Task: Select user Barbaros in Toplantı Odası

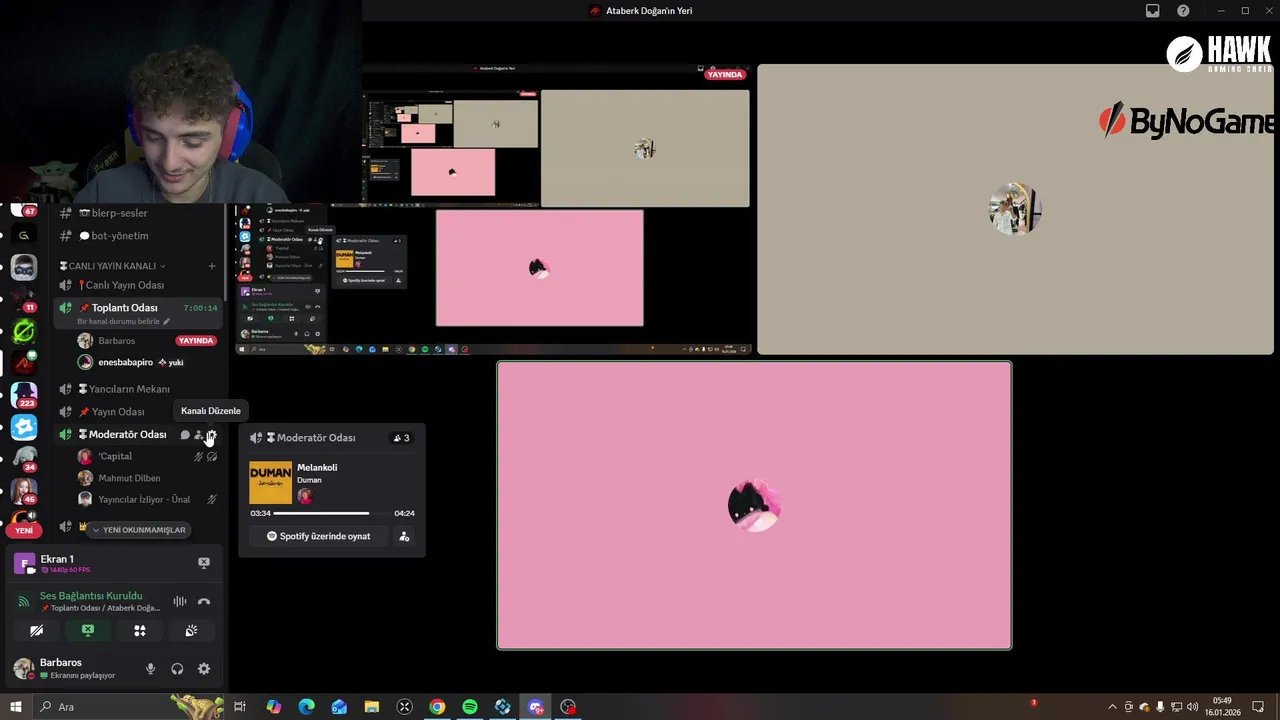Action: point(117,341)
